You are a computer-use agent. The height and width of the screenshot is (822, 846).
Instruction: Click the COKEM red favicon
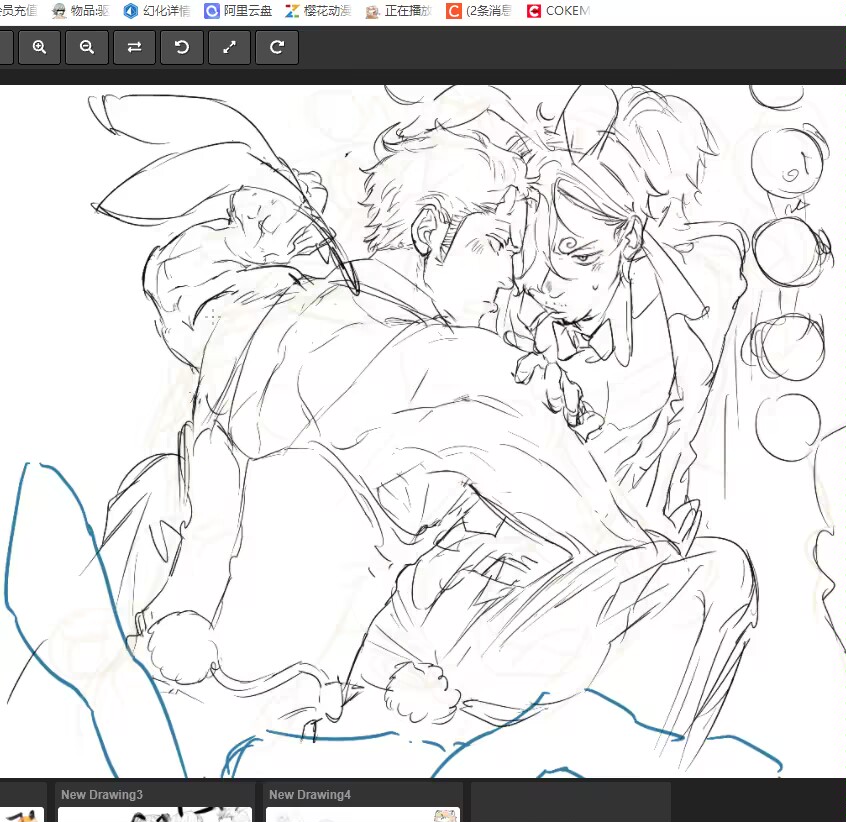pyautogui.click(x=534, y=11)
